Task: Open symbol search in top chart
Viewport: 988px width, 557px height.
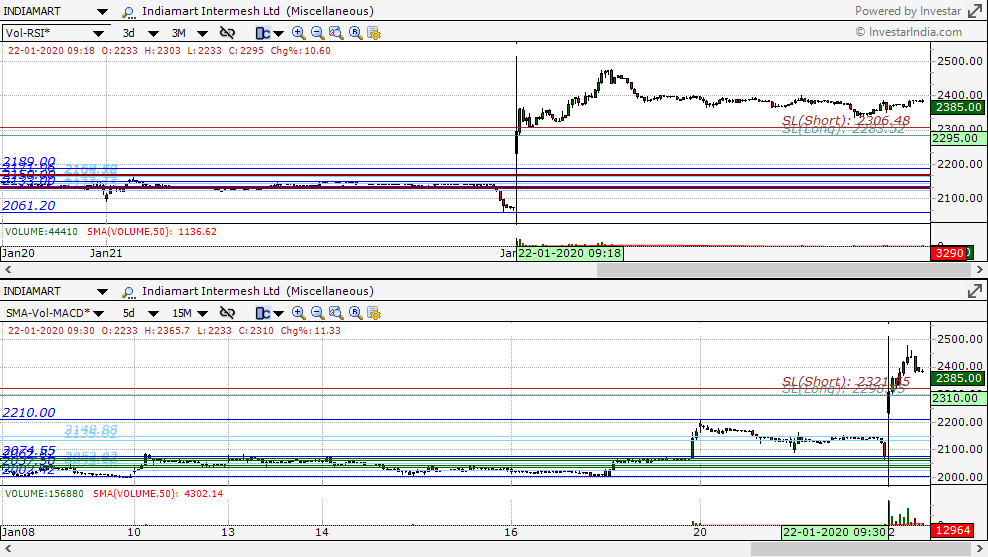Action: tap(129, 12)
